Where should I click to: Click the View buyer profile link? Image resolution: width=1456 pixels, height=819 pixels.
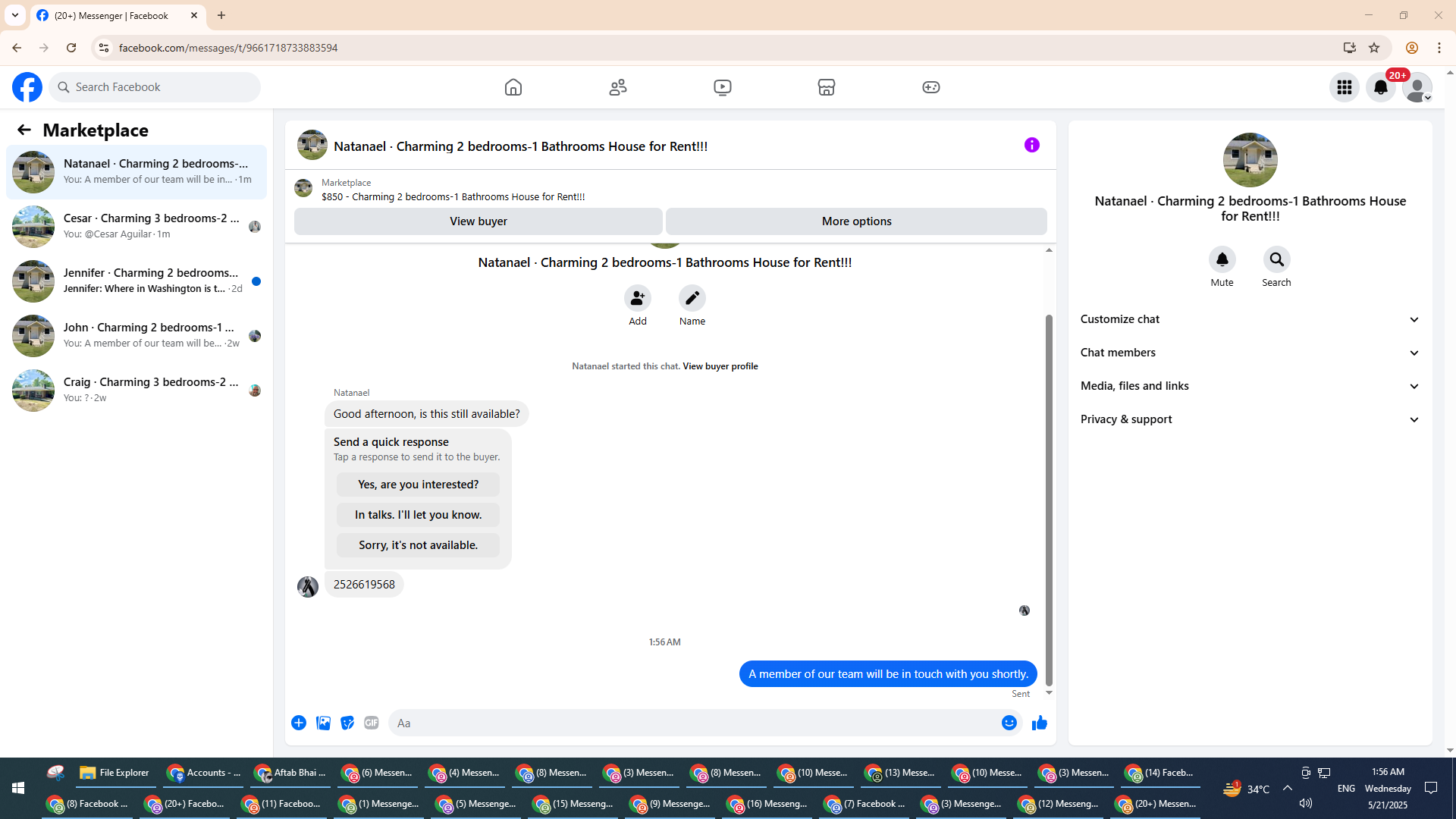(720, 366)
